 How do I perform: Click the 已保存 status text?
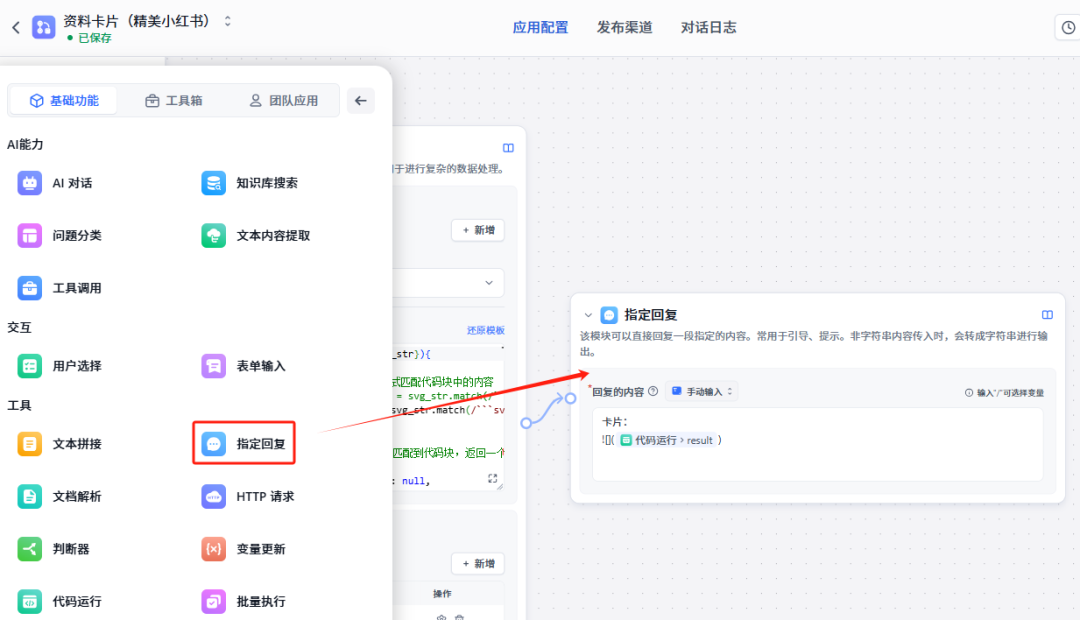coord(94,38)
